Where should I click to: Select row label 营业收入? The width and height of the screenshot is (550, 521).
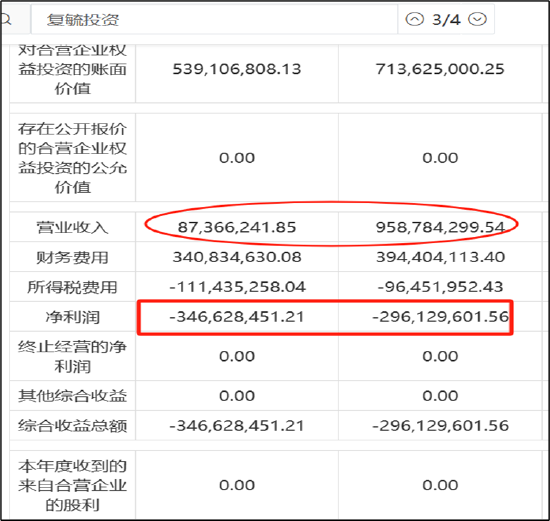pos(72,227)
